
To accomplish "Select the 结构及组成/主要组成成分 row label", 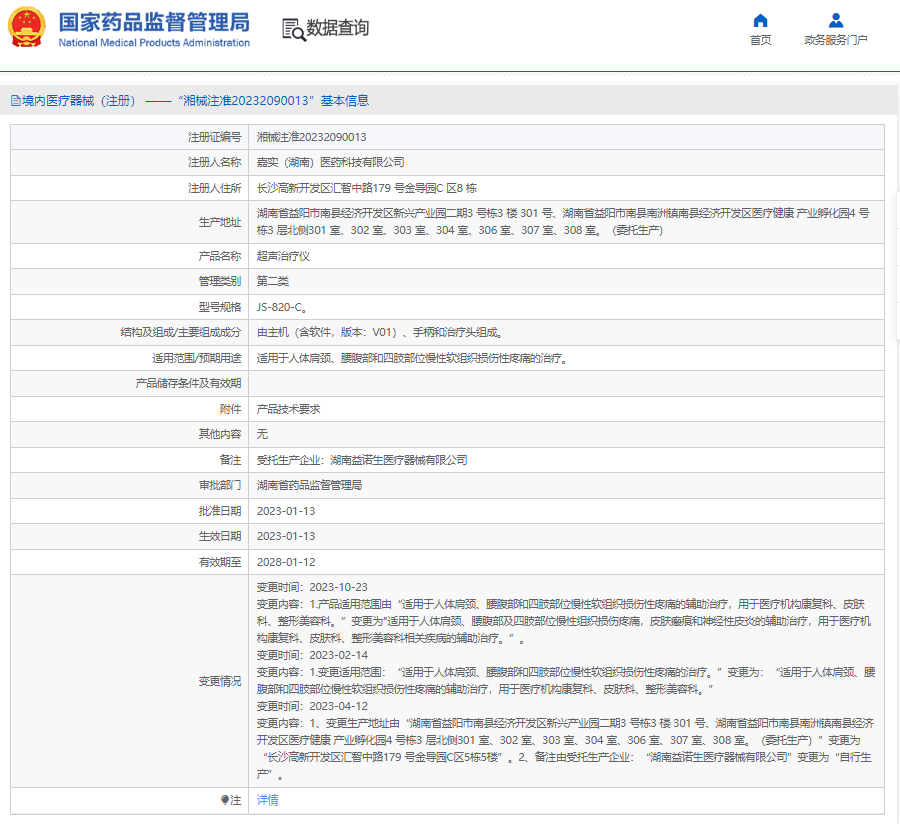I will (x=181, y=332).
